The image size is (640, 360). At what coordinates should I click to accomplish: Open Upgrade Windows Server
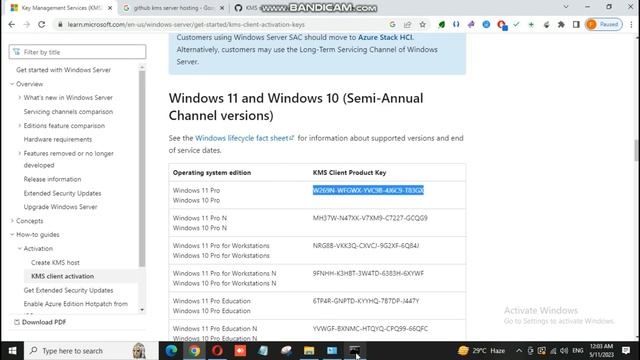pos(60,207)
